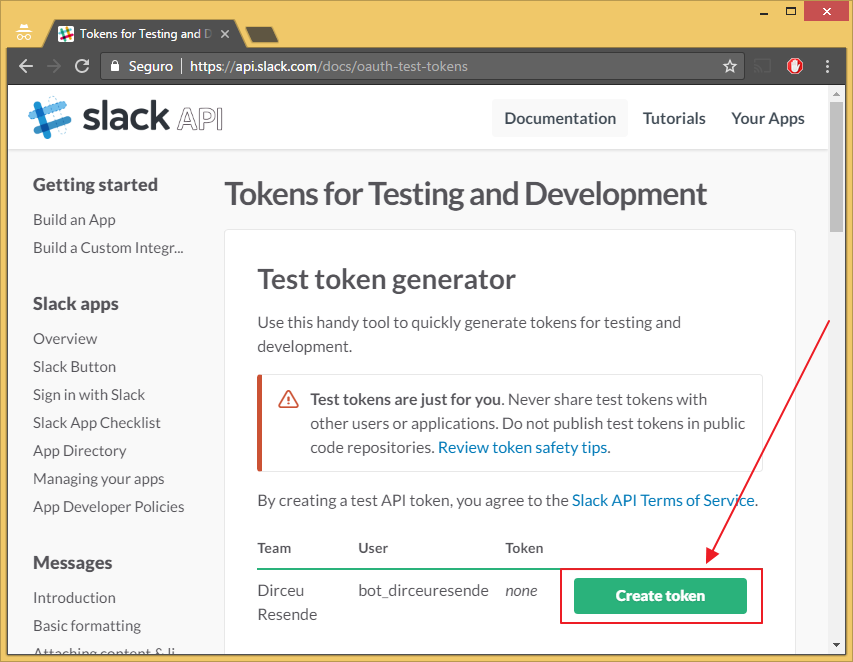This screenshot has width=853, height=662.
Task: Click the URL address bar
Action: tap(422, 66)
